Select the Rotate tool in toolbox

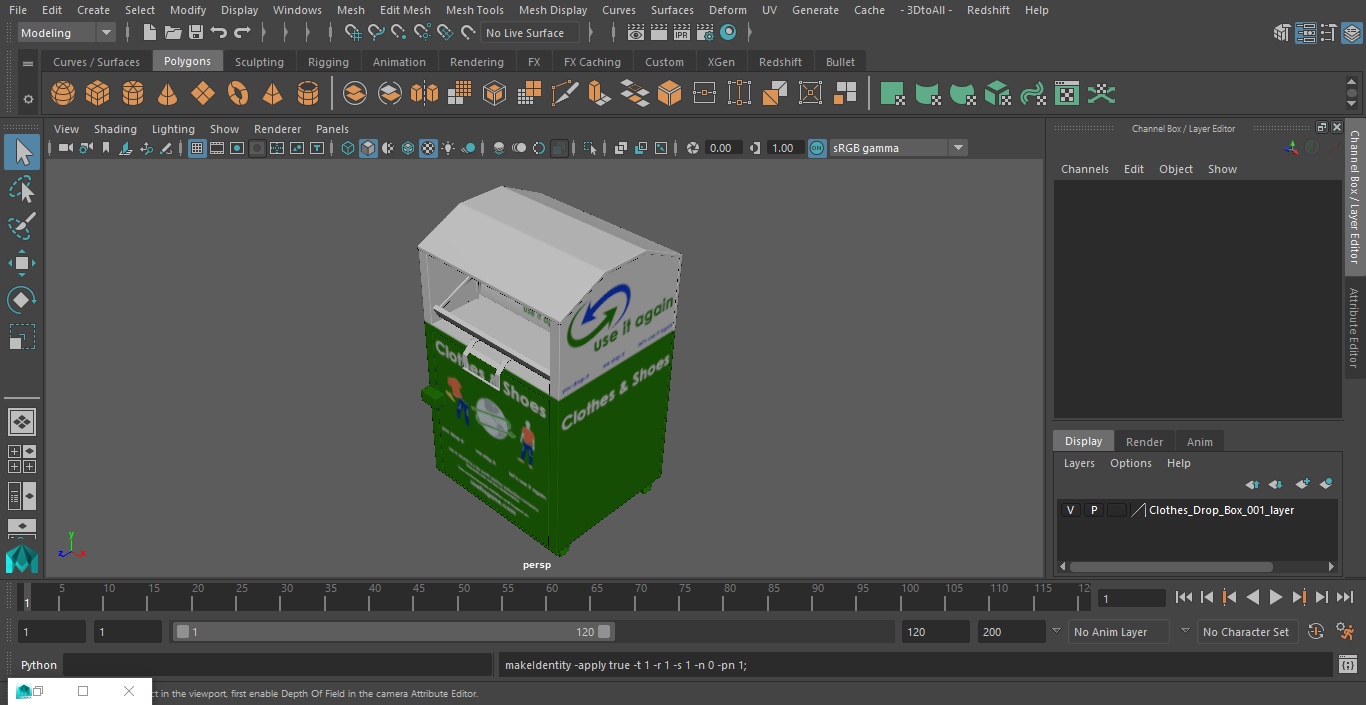[x=22, y=300]
